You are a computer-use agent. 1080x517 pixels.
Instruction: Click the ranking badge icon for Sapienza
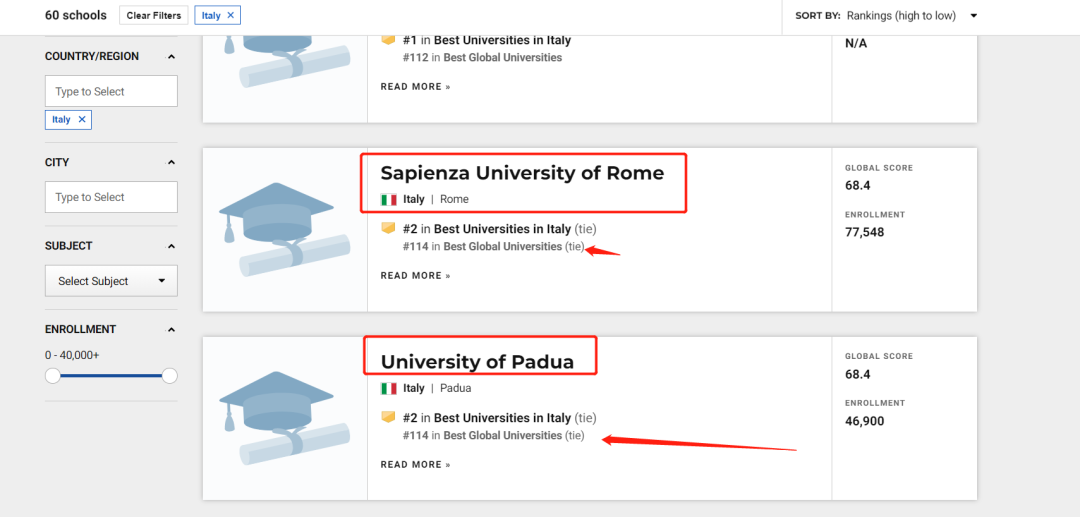coord(389,229)
